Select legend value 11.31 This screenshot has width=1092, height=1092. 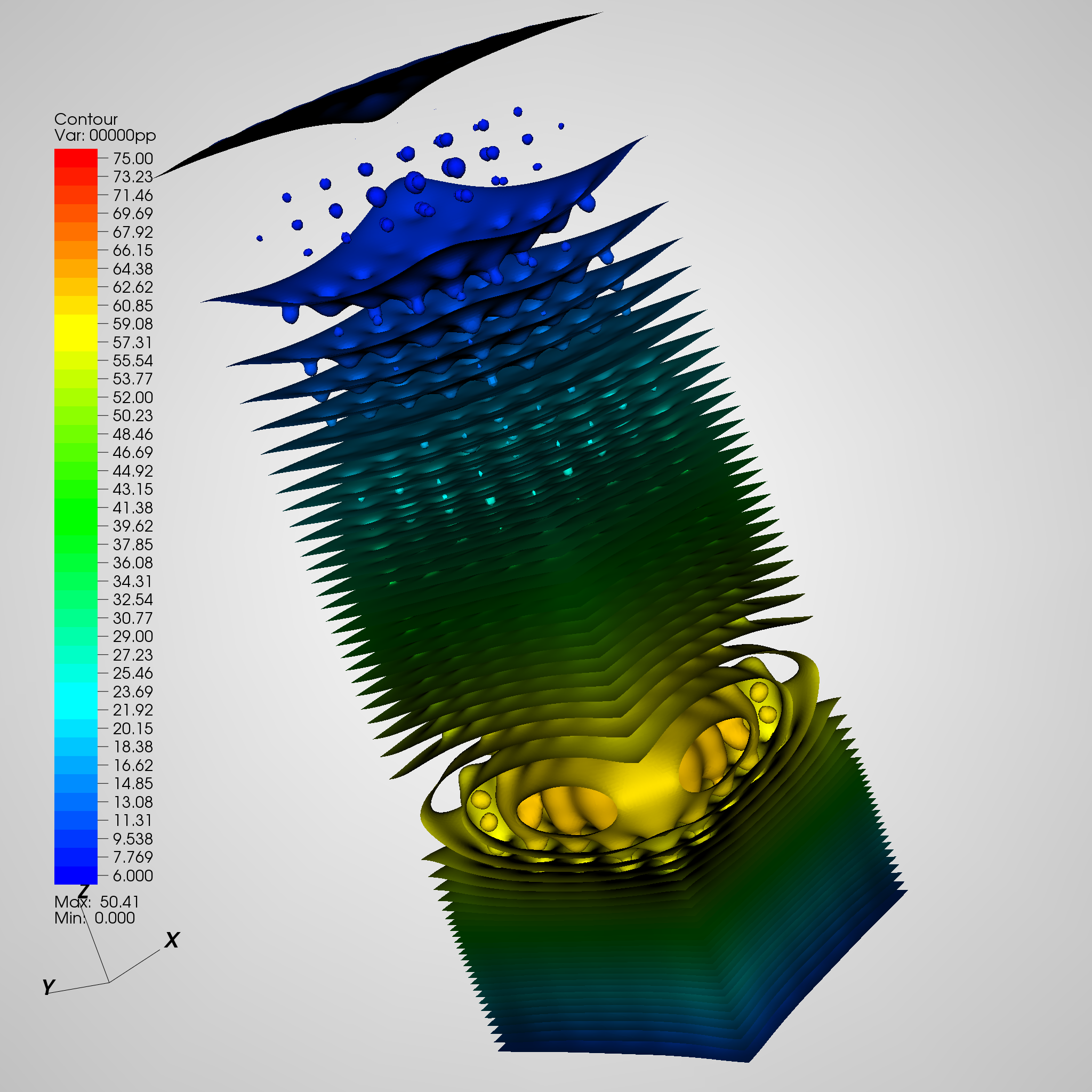point(133,820)
